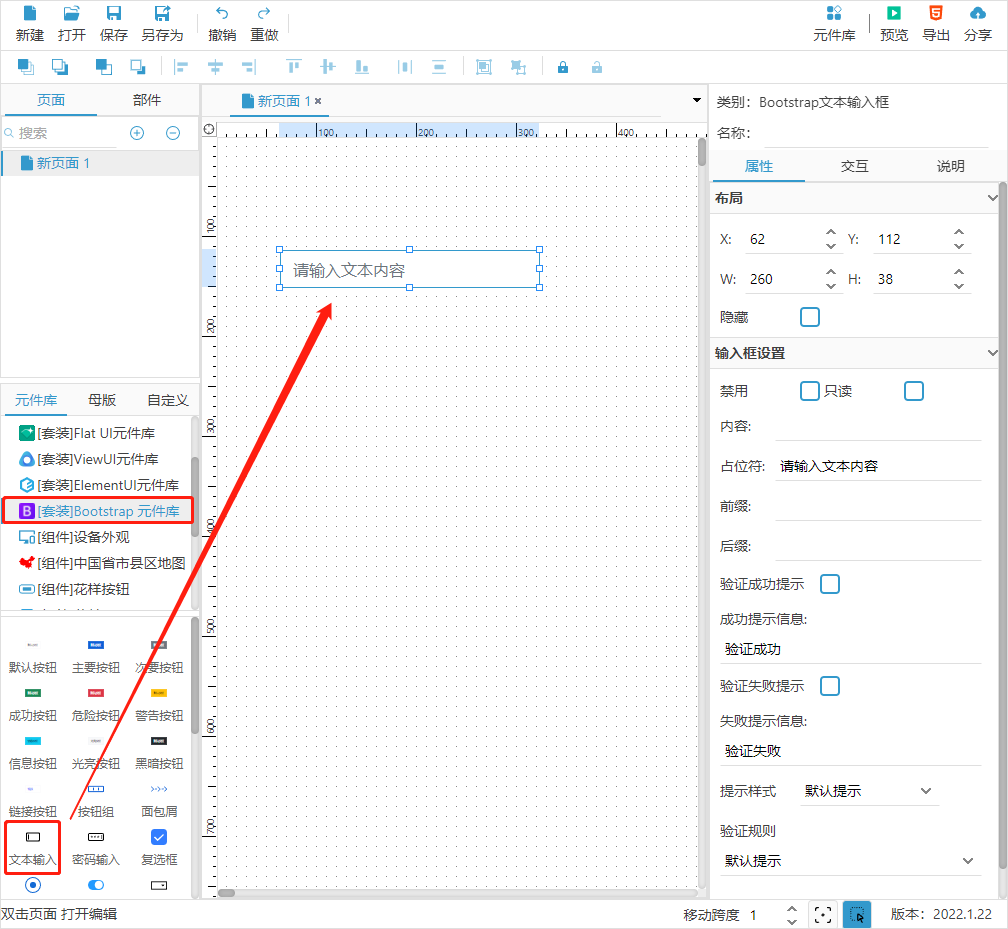Check the 只读 checkbox
This screenshot has height=929, width=1008.
[x=914, y=391]
